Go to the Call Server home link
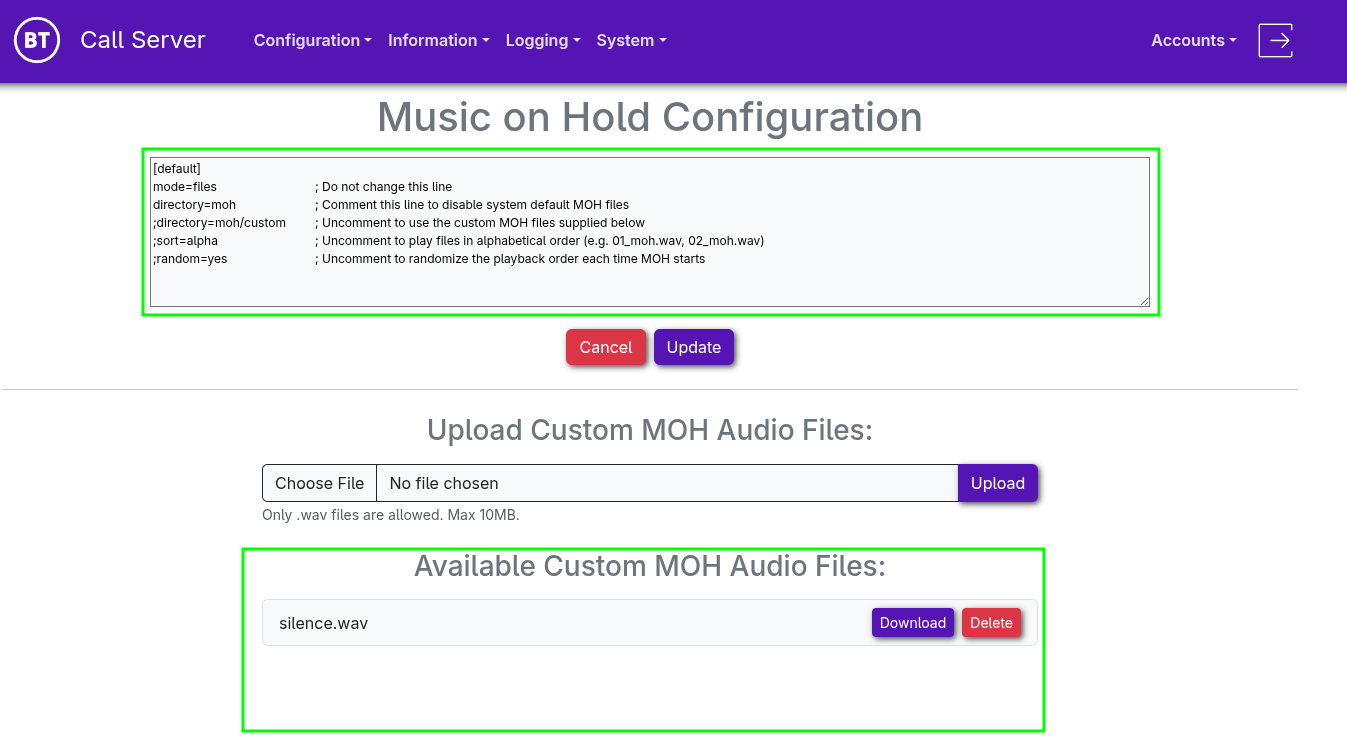Image resolution: width=1347 pixels, height=746 pixels. click(x=143, y=40)
